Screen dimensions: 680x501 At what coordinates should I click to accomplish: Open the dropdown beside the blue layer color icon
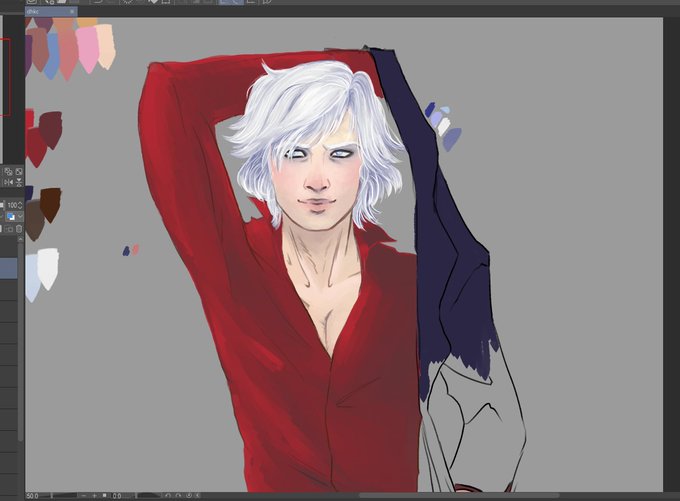coord(20,216)
